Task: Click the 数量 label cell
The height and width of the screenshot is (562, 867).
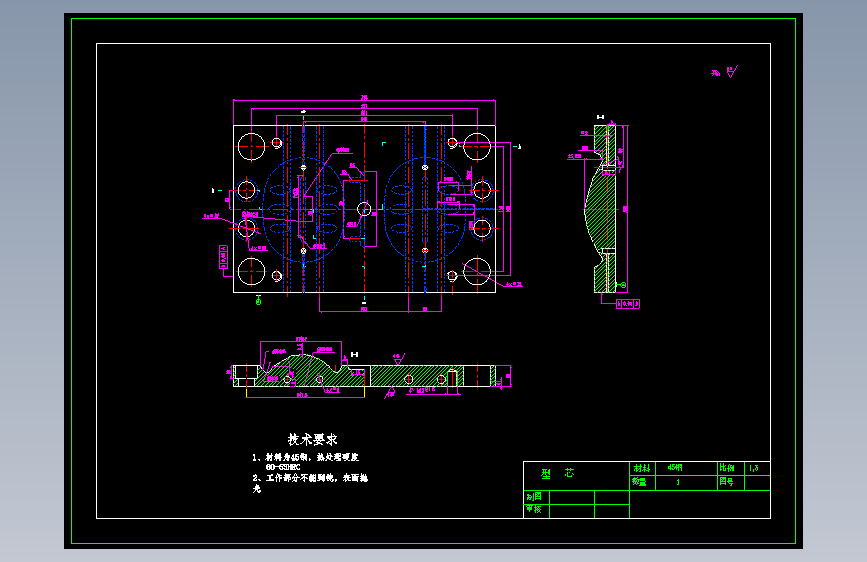Action: [x=642, y=483]
